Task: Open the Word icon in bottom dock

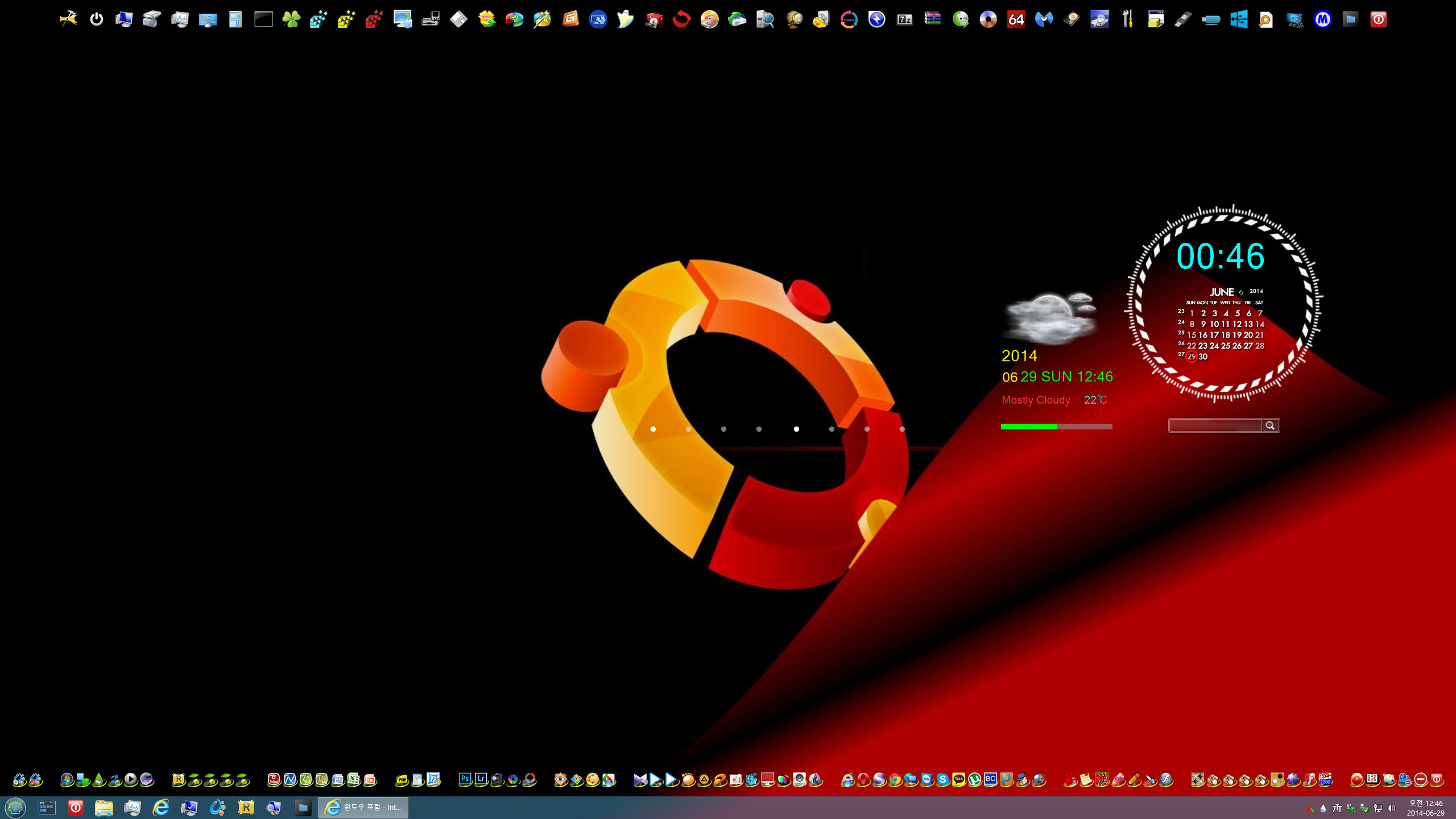Action: point(338,779)
